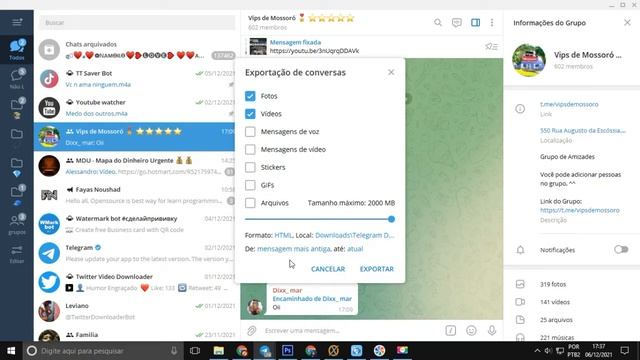Click the EXPORTAR button
Image resolution: width=640 pixels, height=360 pixels.
(377, 269)
